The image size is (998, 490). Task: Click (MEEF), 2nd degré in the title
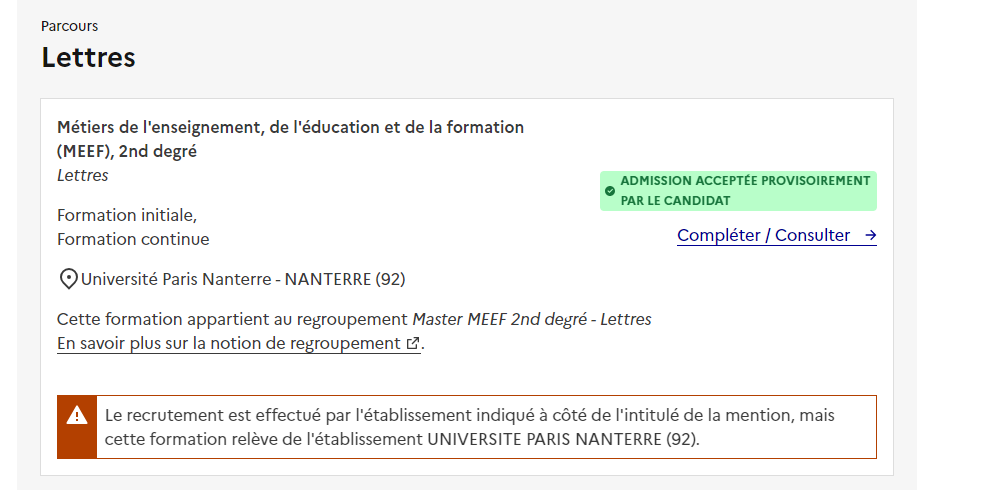[x=127, y=152]
